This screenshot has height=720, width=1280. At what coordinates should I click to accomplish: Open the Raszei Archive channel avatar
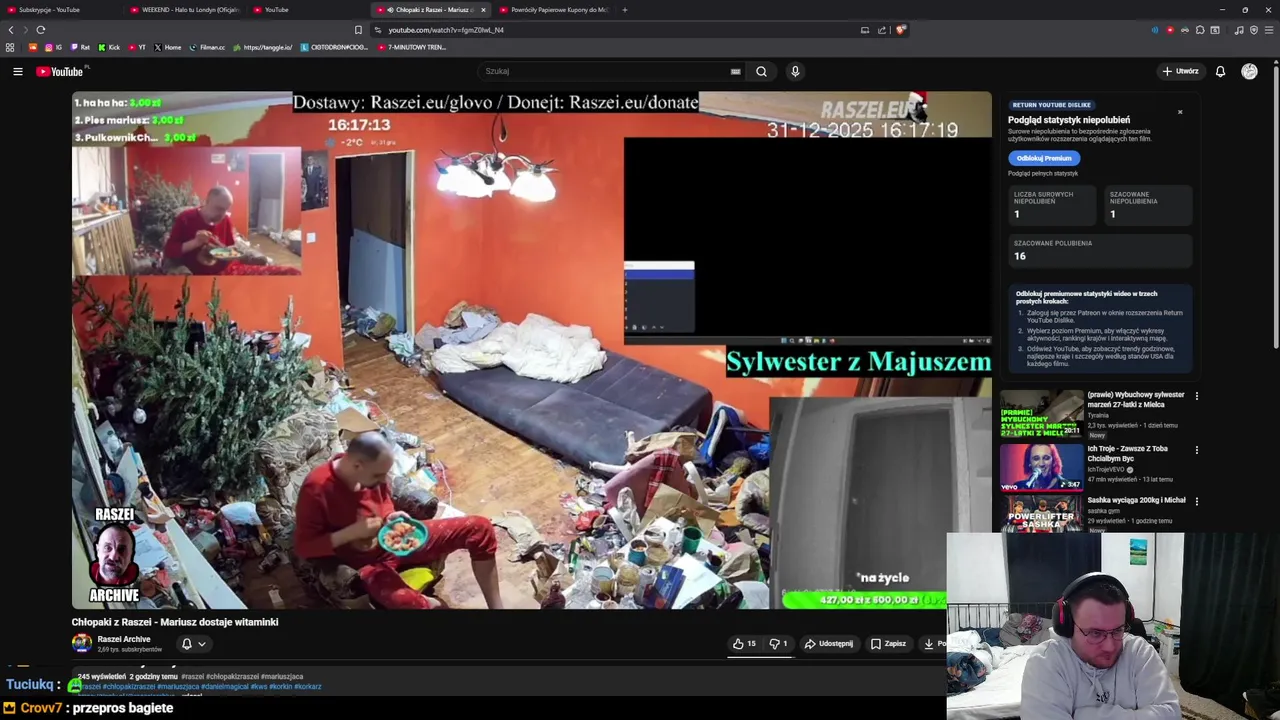coord(82,644)
